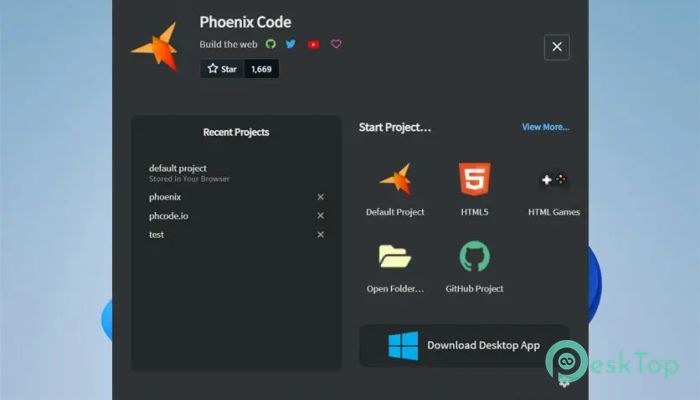The width and height of the screenshot is (700, 400).
Task: Open the phoenix recent project
Action: click(x=165, y=197)
